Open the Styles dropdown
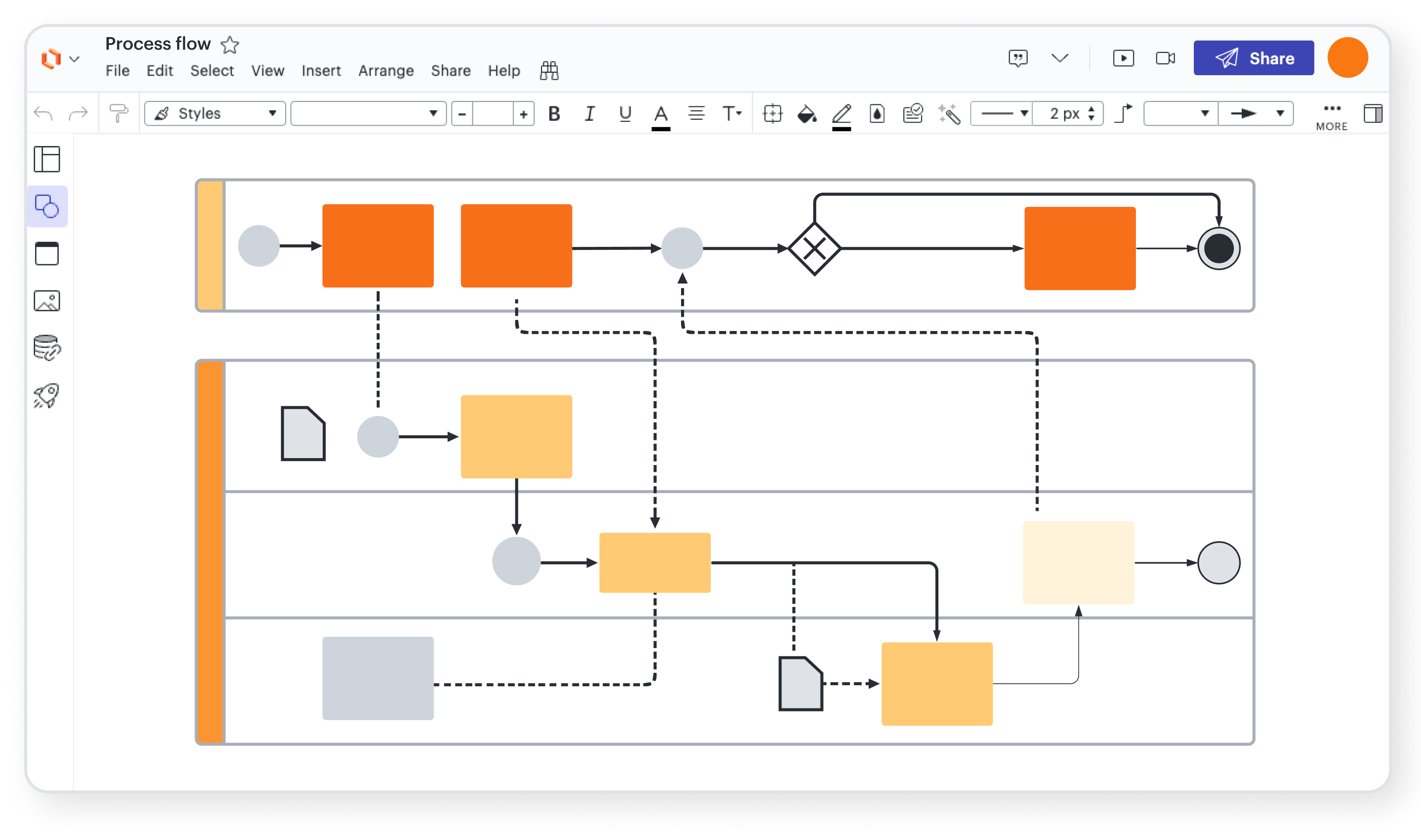 coord(215,114)
